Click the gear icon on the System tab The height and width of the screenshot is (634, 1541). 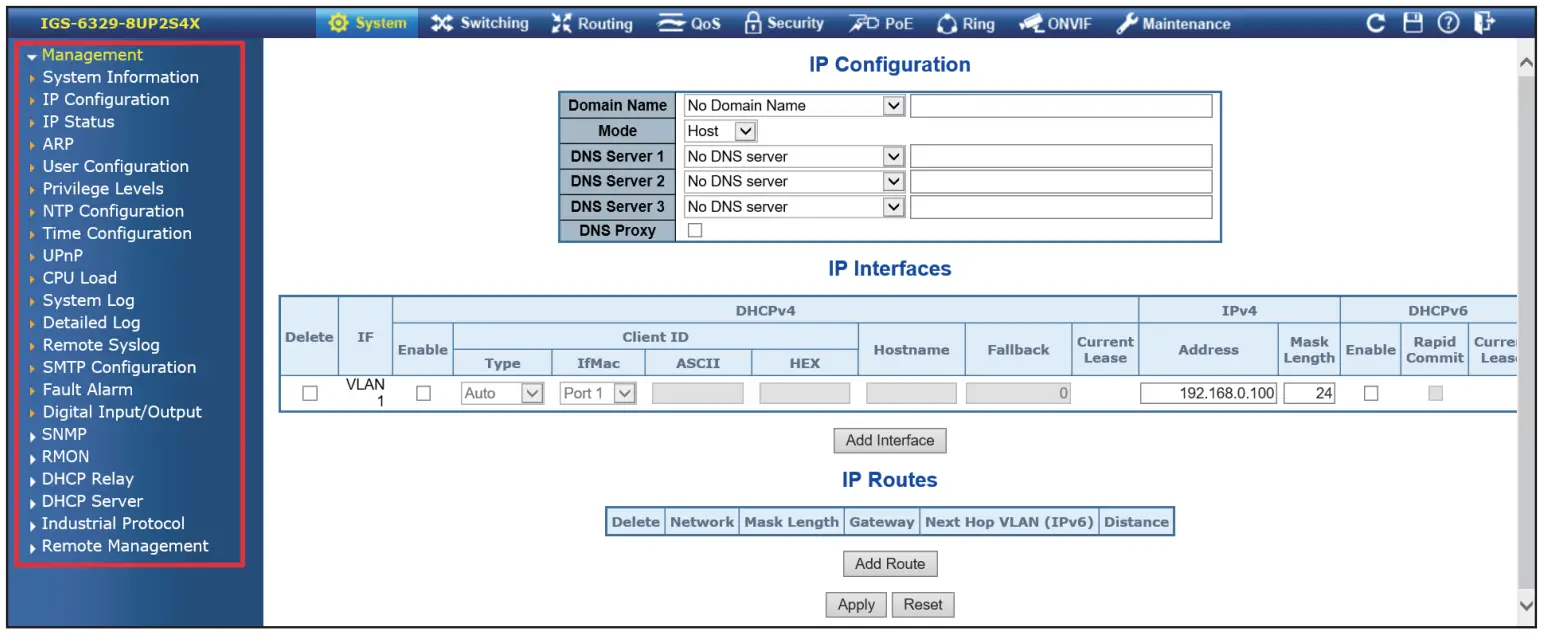point(339,23)
